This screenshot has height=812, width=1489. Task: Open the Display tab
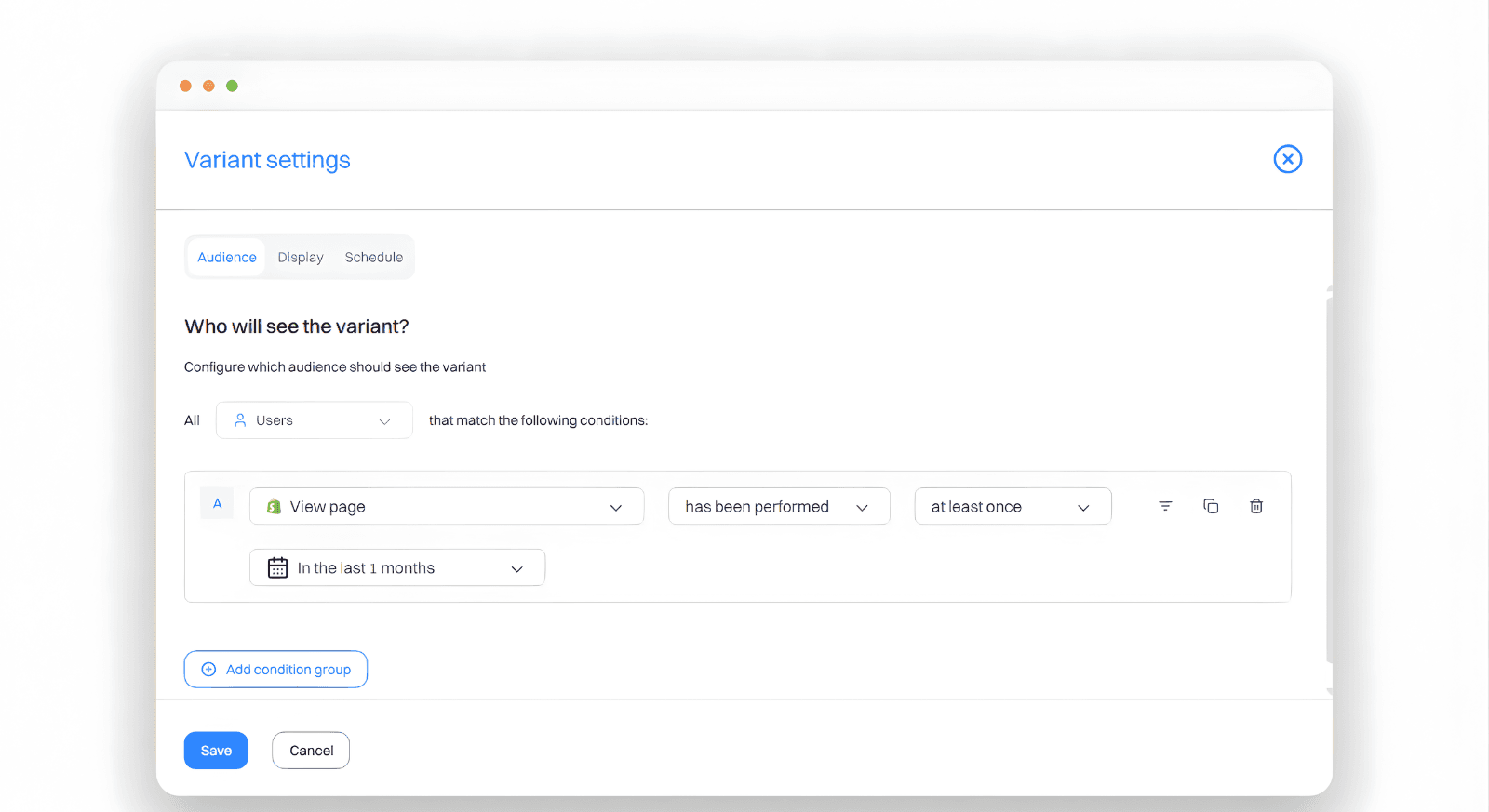coord(300,258)
